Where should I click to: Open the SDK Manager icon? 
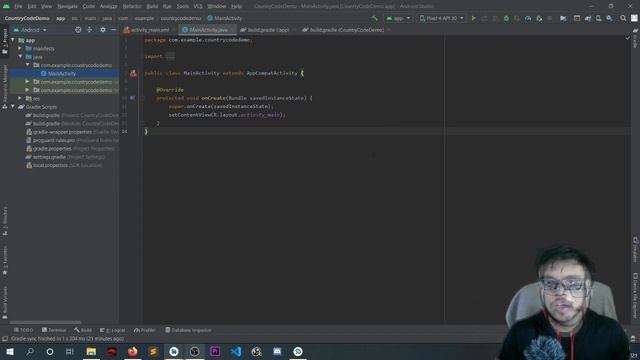(x=609, y=18)
